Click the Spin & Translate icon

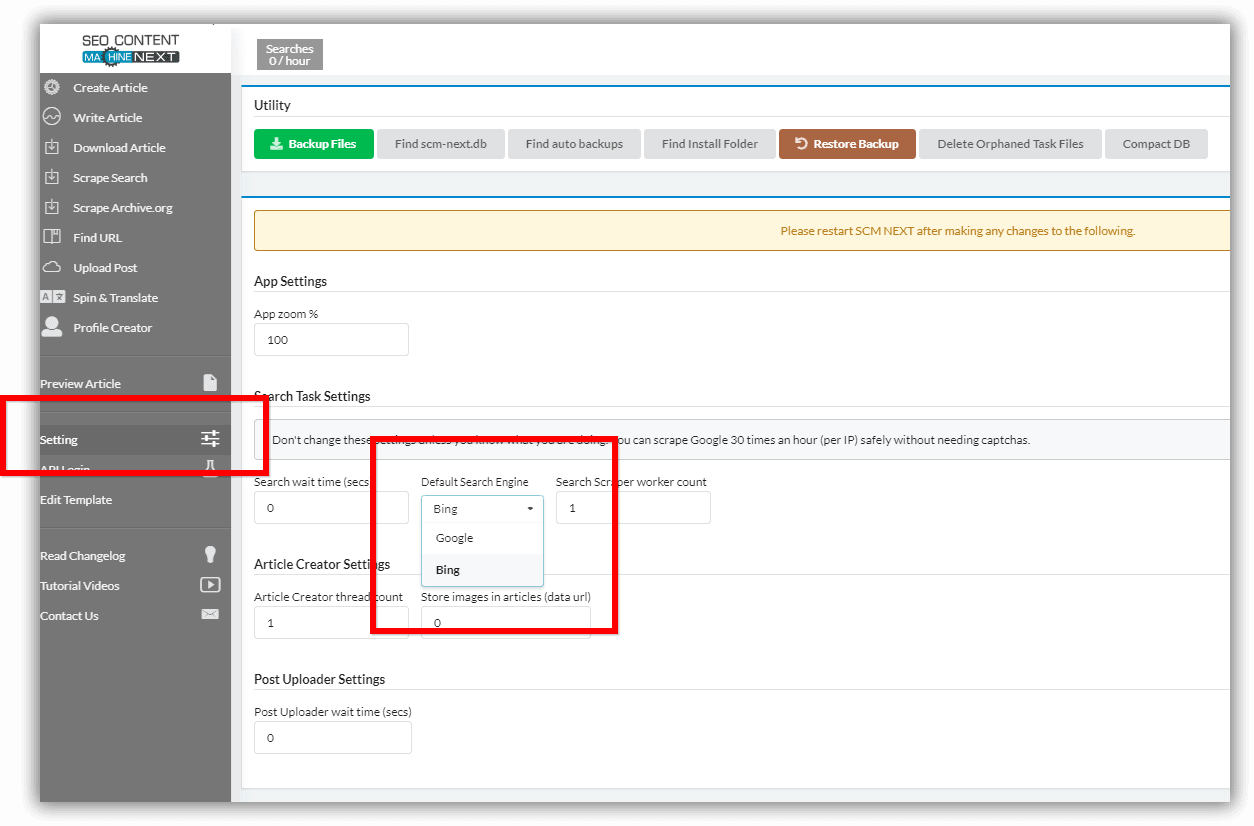point(52,297)
